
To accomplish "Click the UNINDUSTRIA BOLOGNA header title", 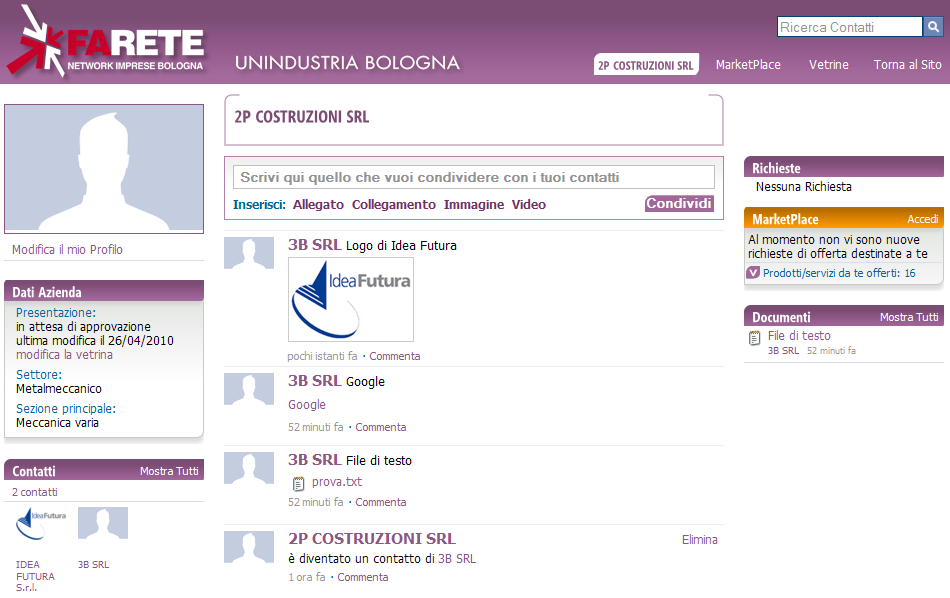I will pyautogui.click(x=347, y=63).
